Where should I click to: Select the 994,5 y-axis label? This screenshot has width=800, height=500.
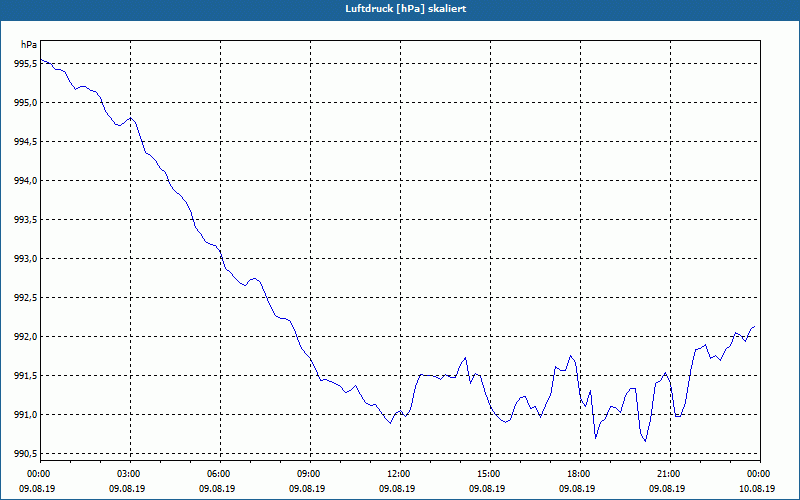coord(25,142)
